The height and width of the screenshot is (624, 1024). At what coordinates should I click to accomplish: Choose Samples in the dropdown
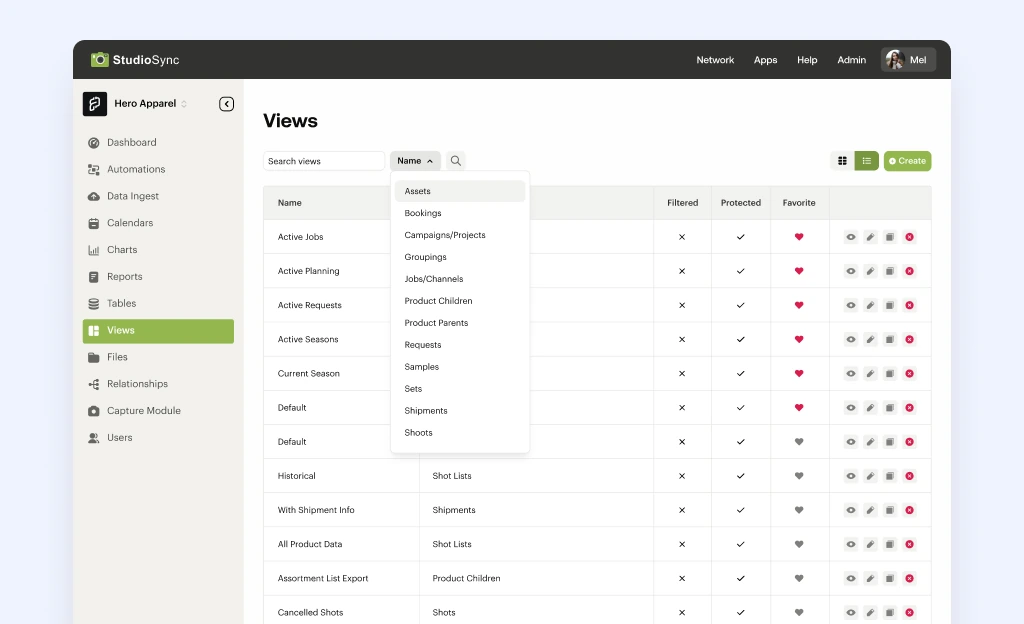tap(460, 367)
